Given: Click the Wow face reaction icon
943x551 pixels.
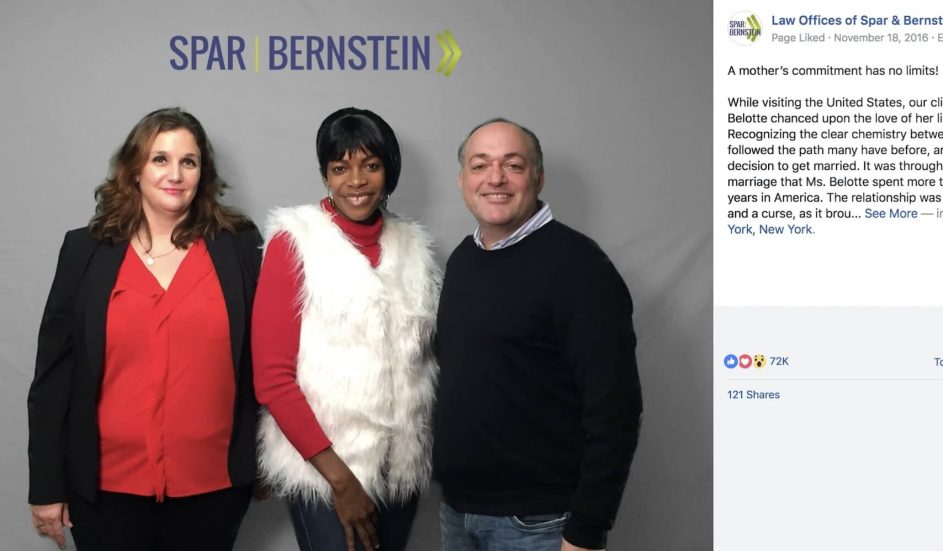Looking at the screenshot, I should tap(760, 361).
